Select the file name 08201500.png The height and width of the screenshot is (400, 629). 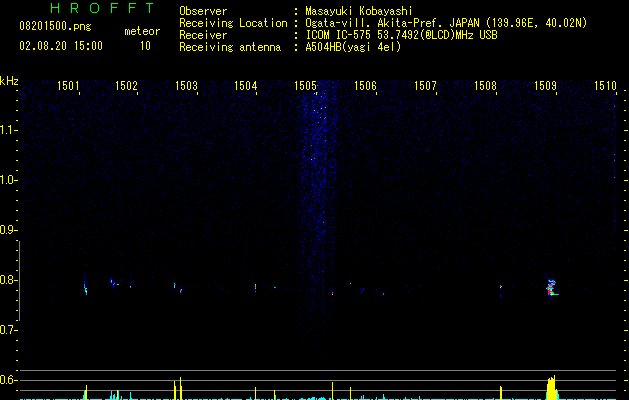55,27
